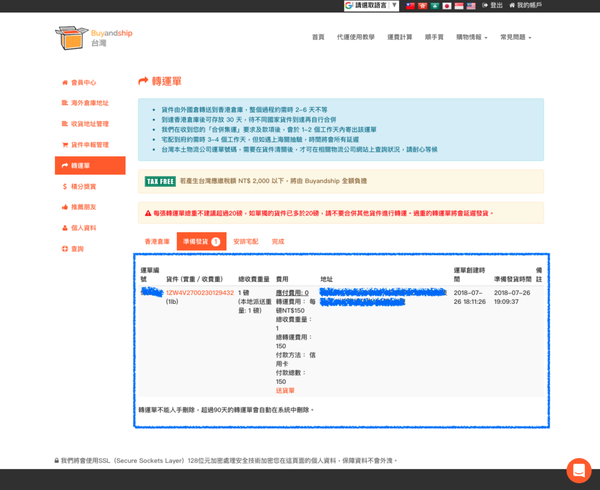This screenshot has width=600, height=490.
Task: Click the 送貨單 link in the table
Action: click(285, 390)
